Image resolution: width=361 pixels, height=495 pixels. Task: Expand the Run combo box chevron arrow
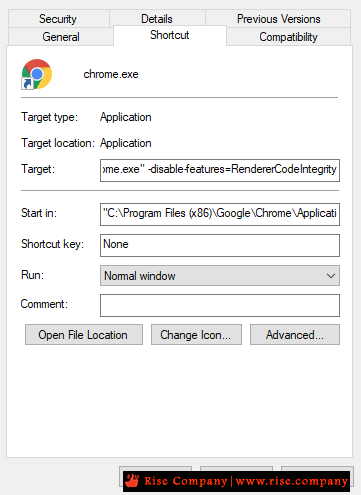331,276
